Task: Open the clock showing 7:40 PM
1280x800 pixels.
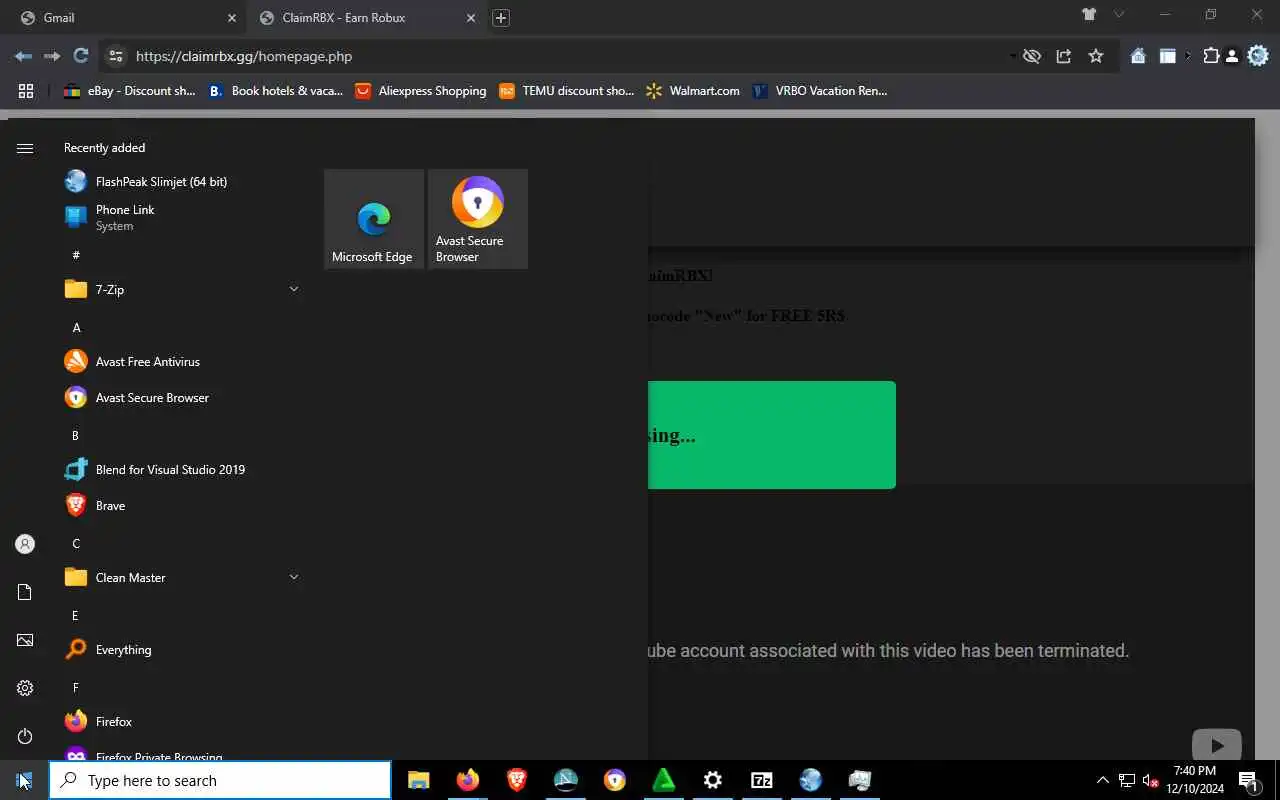Action: (x=1195, y=780)
